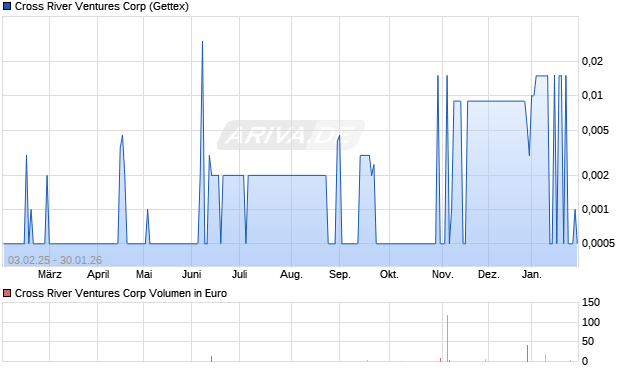Click the 'März' month label
Viewport: 620px width, 371px height.
[50, 274]
